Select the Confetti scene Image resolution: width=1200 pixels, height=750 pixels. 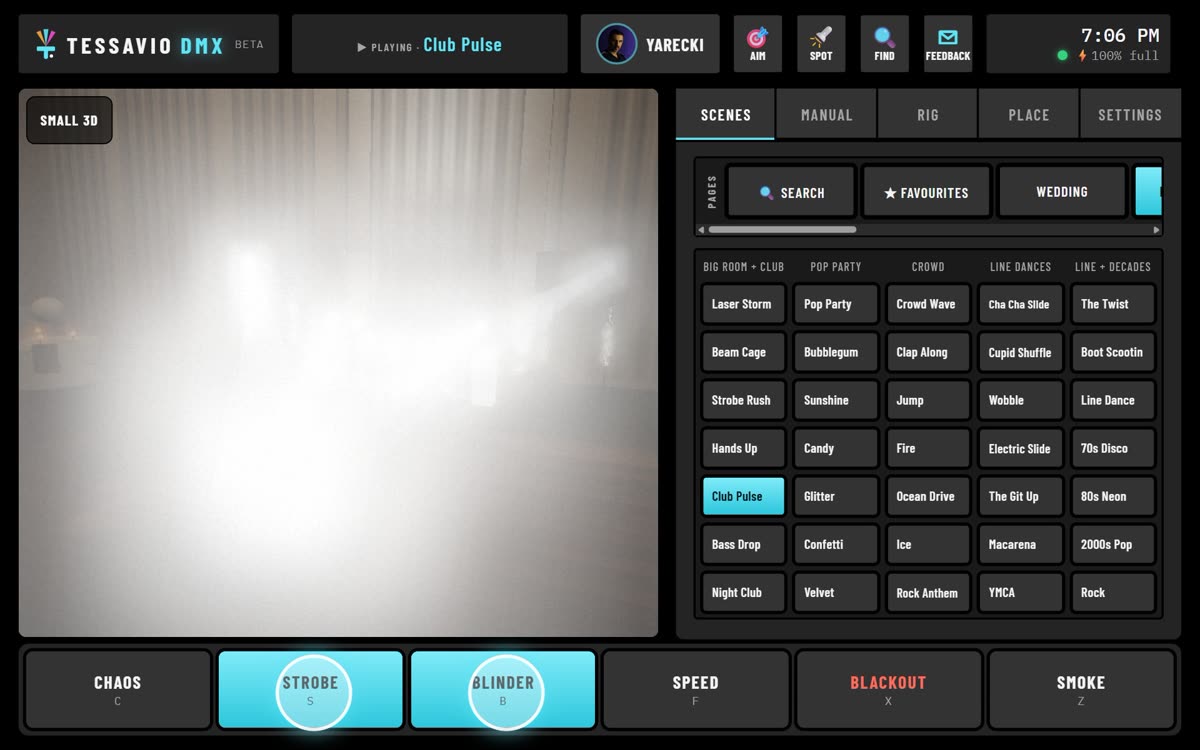(836, 544)
